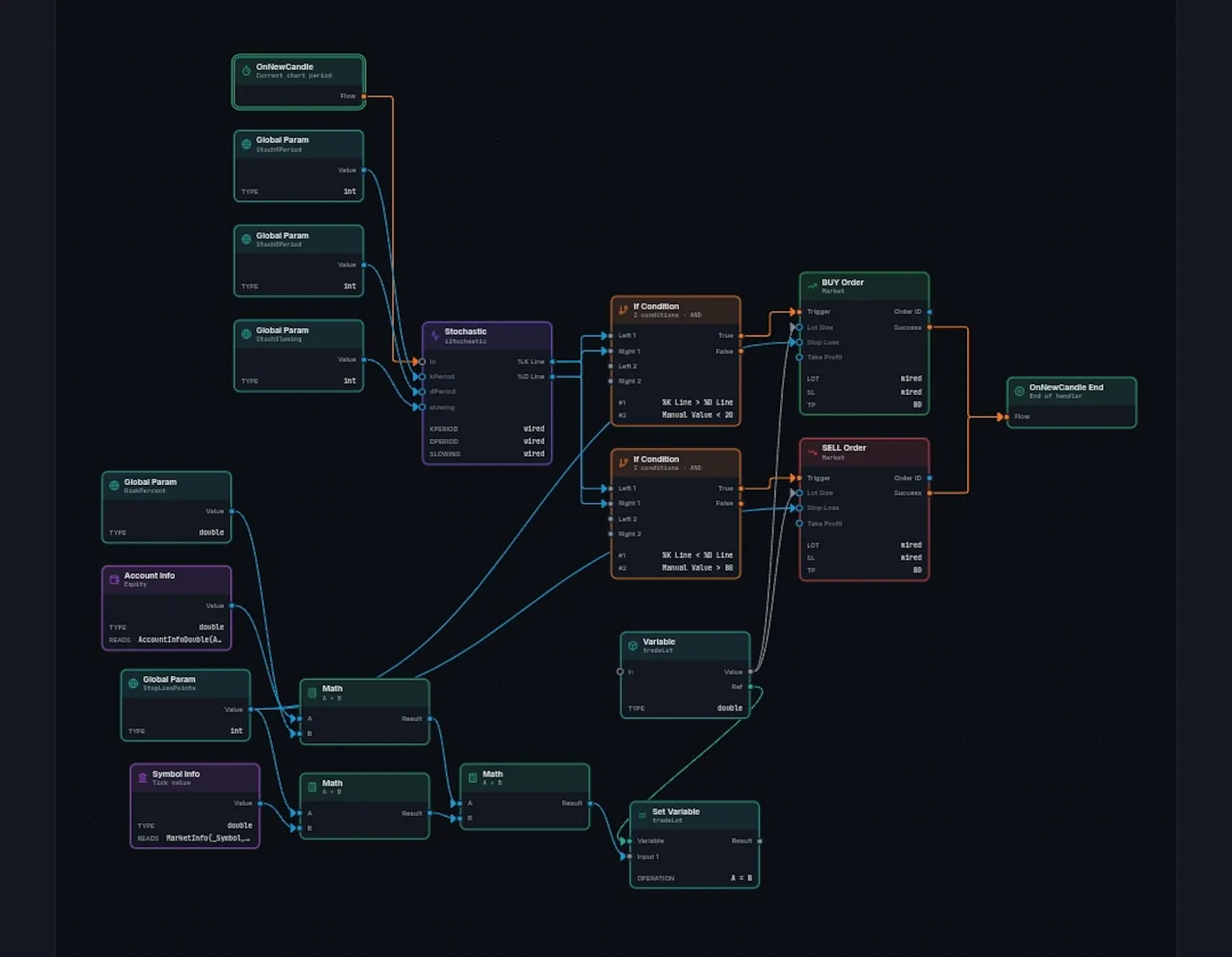Click the Value port of StochKPeriod param
The height and width of the screenshot is (957, 1232).
[x=364, y=170]
